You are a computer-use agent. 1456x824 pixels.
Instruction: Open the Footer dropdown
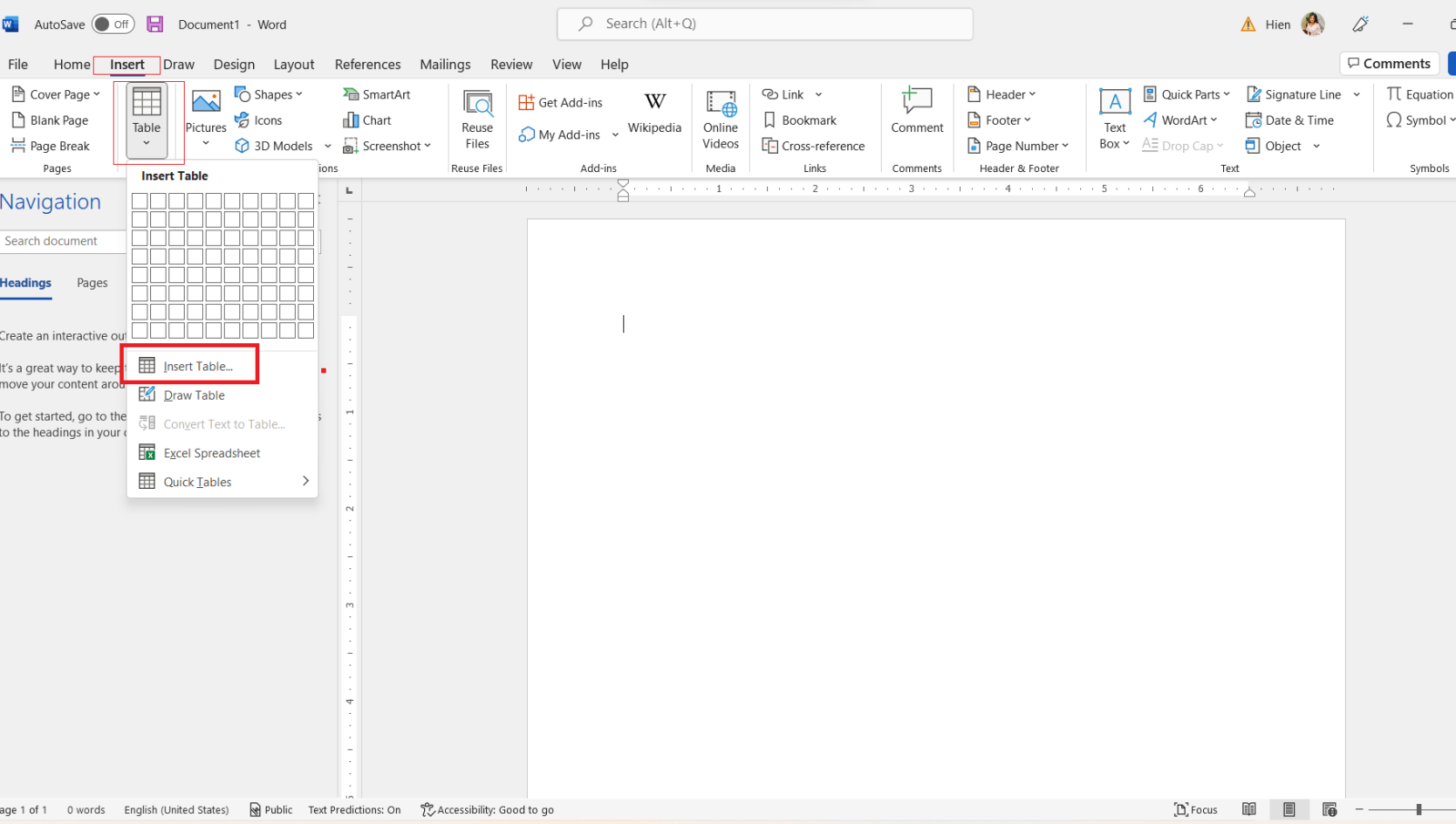[999, 120]
